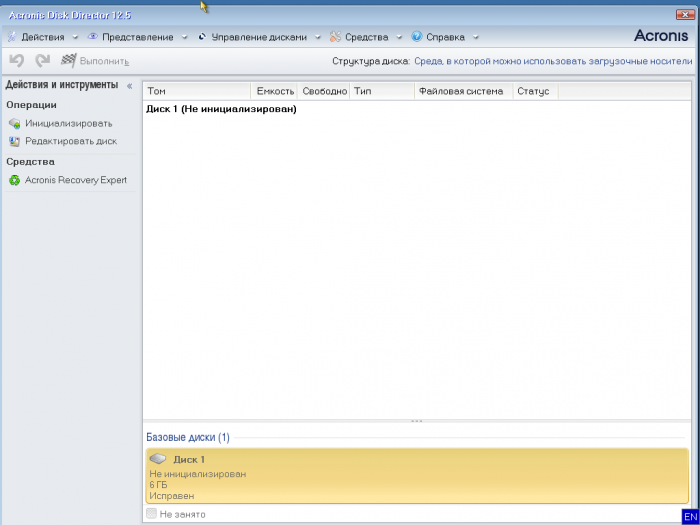
Task: Expand the Представление dropdown arrow
Action: pos(183,38)
